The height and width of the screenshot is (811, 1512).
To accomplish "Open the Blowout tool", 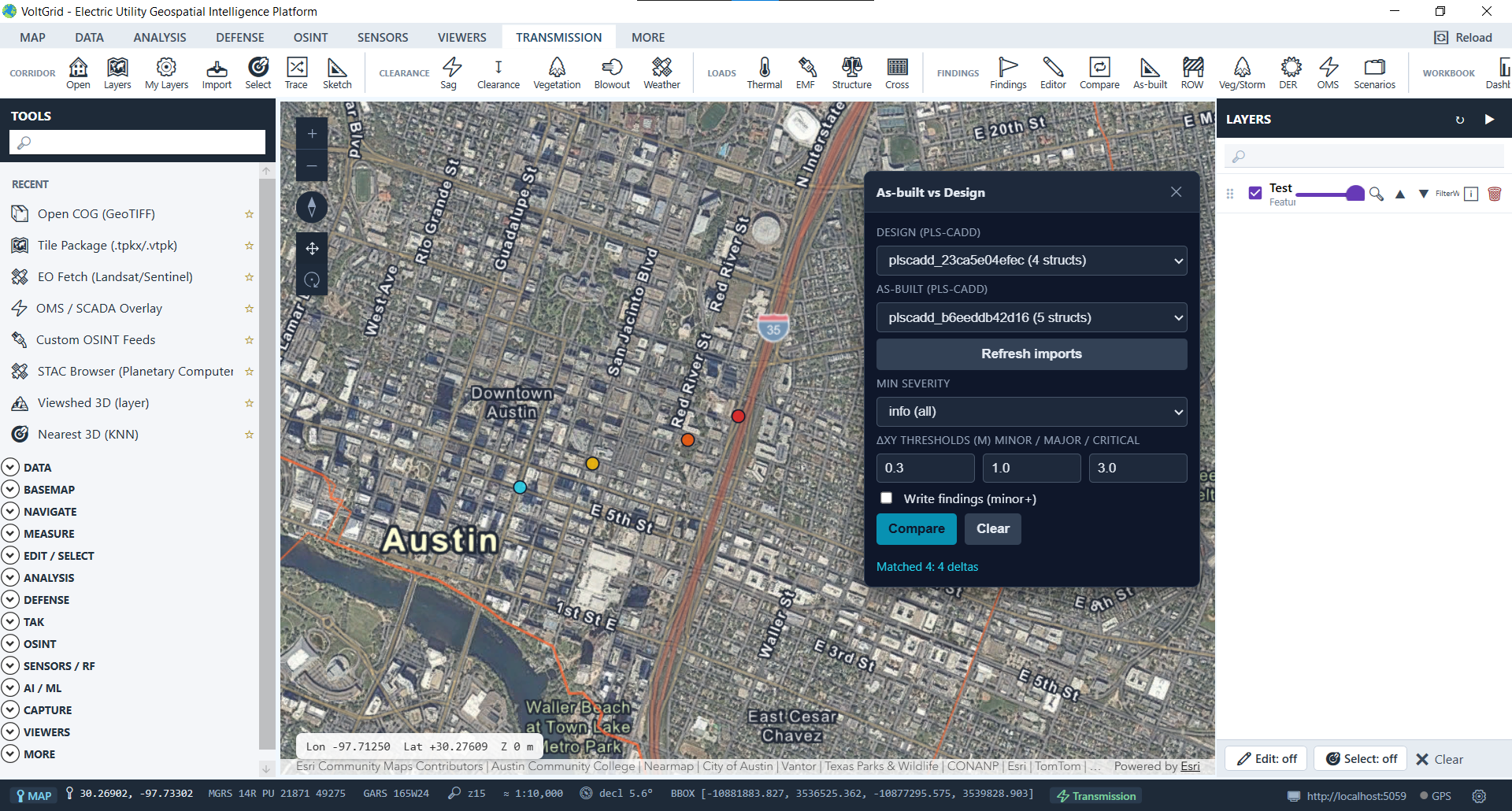I will (x=612, y=73).
